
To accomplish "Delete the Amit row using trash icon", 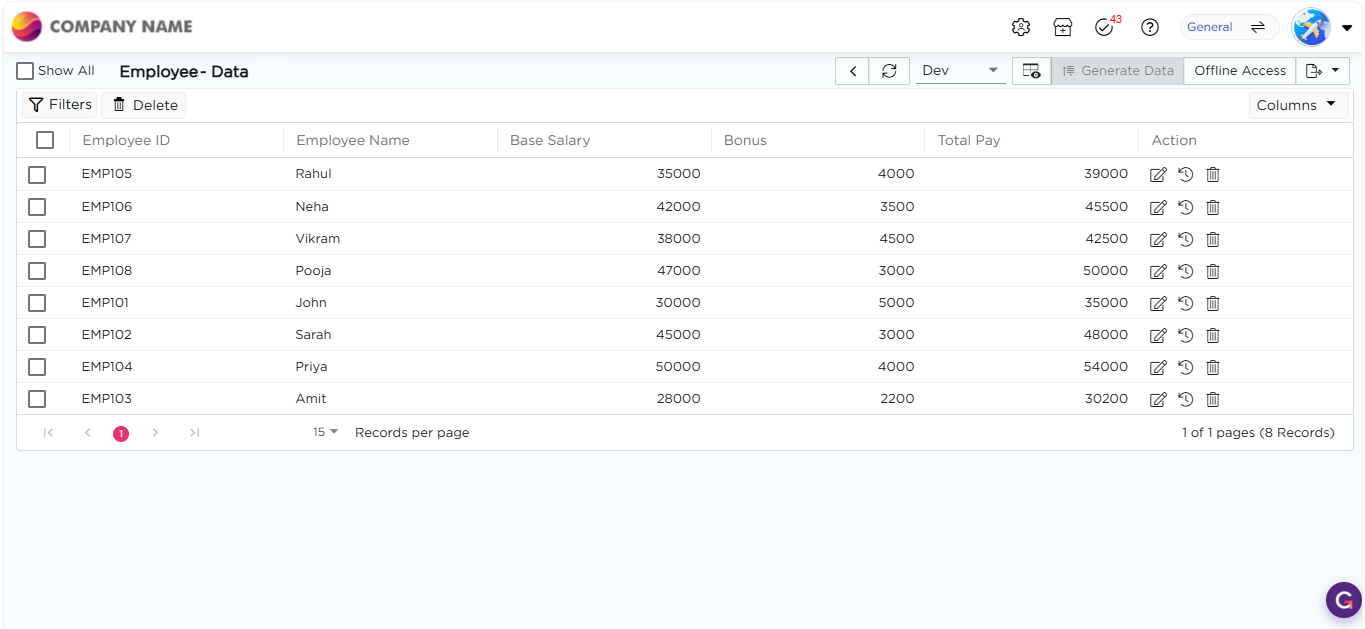I will 1212,399.
